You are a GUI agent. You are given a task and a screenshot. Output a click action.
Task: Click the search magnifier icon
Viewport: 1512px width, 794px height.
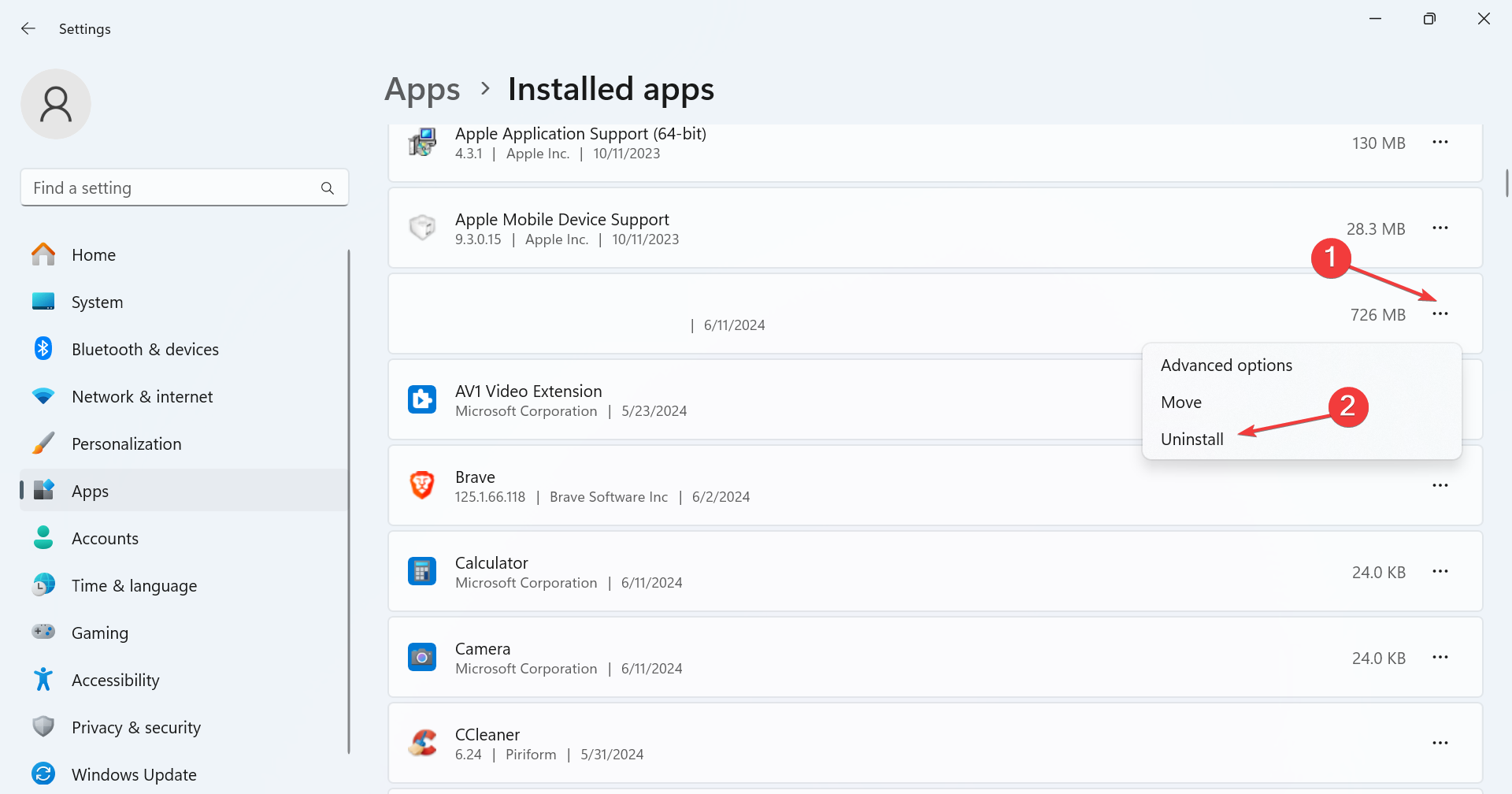328,188
